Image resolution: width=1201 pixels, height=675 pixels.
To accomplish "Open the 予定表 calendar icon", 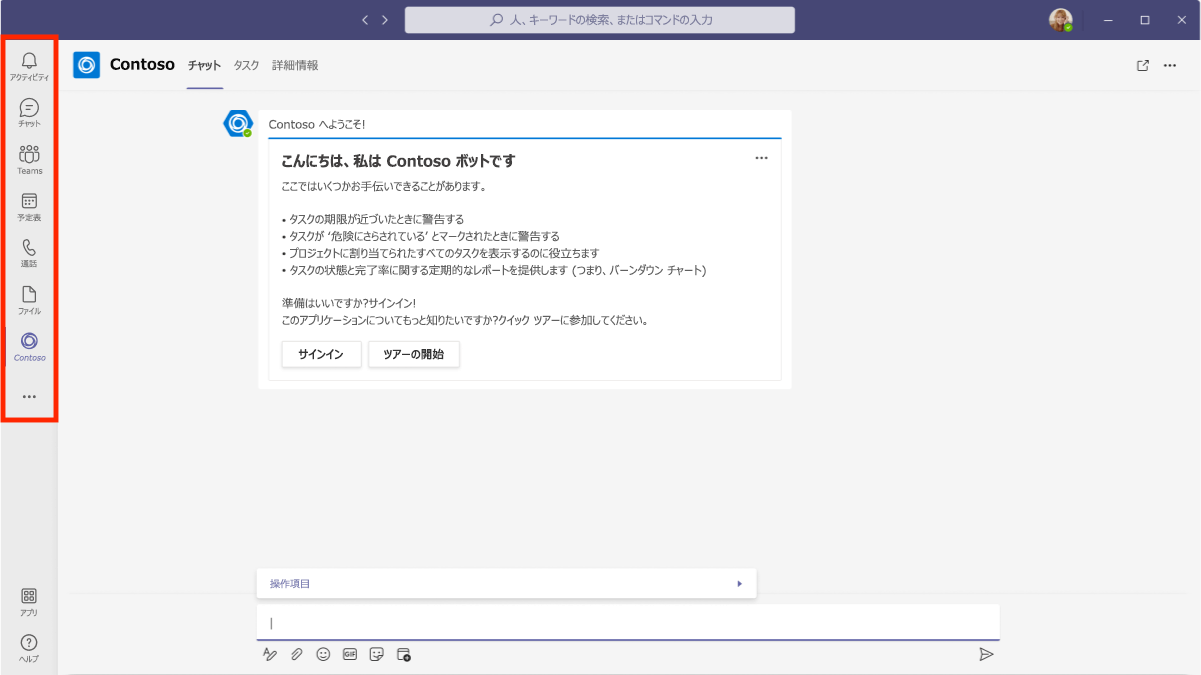I will tap(29, 207).
